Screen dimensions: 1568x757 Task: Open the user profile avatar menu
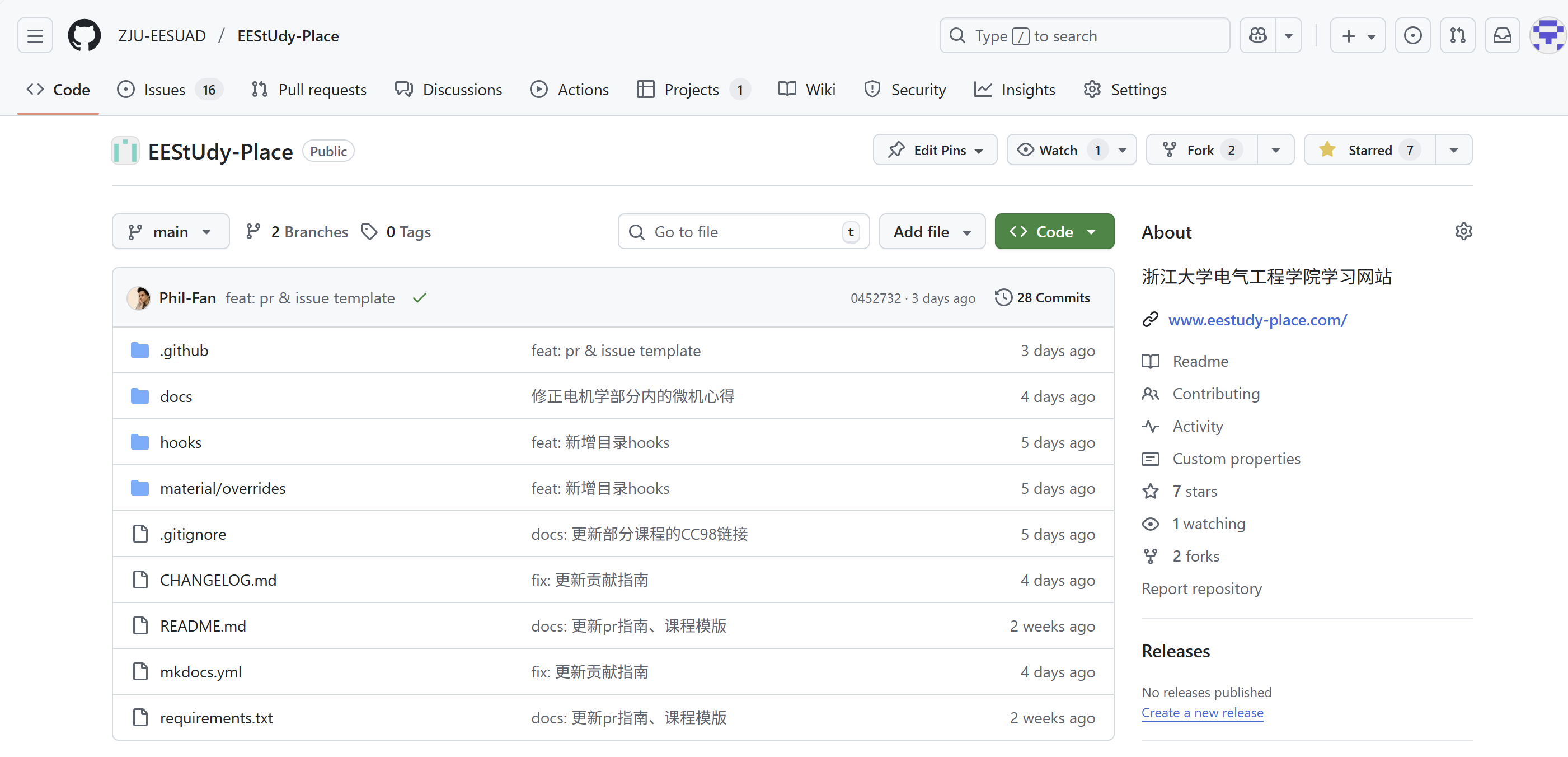point(1547,36)
